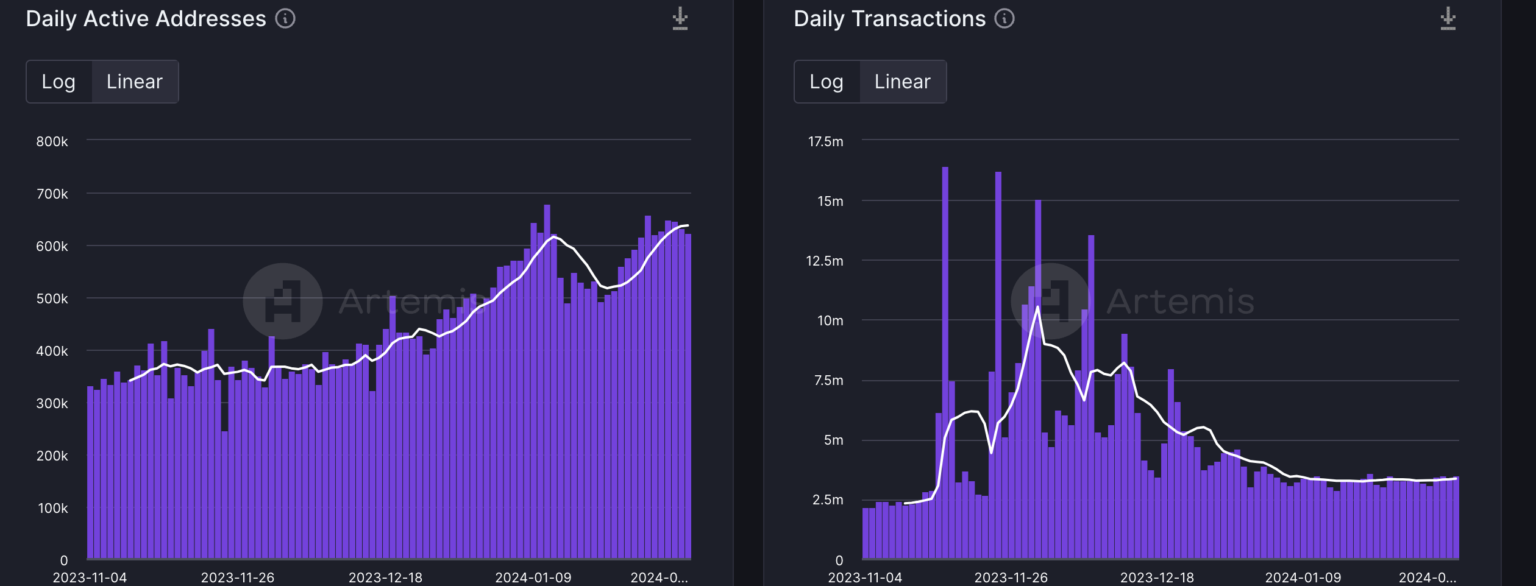Switch Daily Active Addresses chart to Log
1536x586 pixels.
(x=59, y=82)
